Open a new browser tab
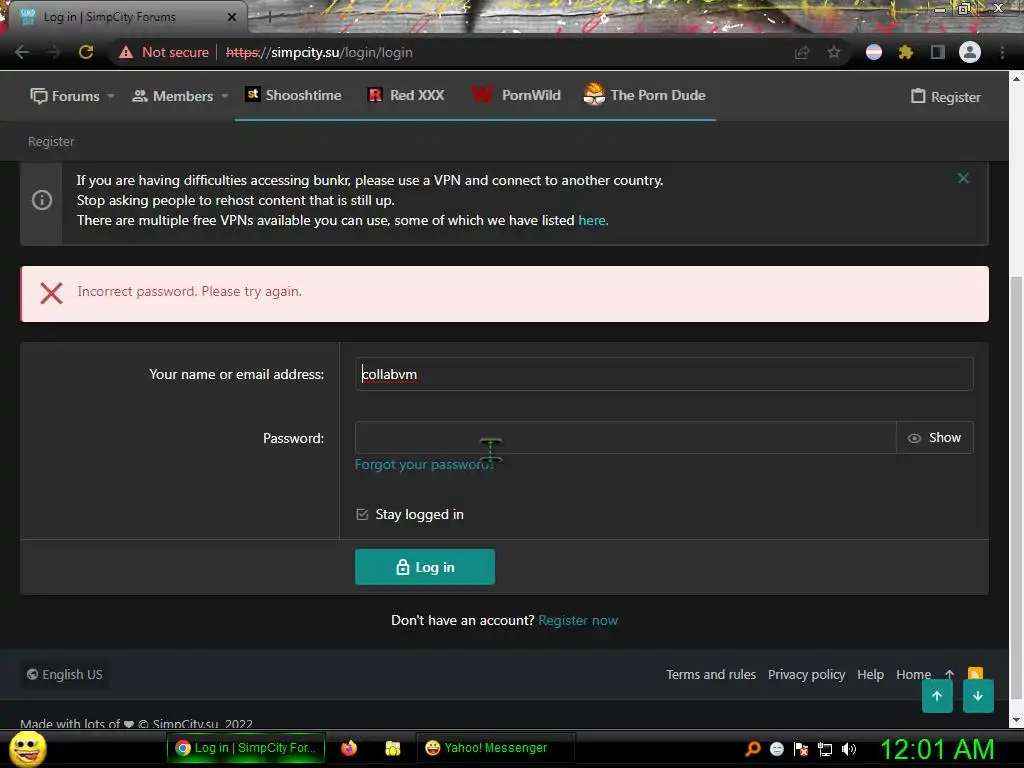This screenshot has height=768, width=1024. pyautogui.click(x=270, y=17)
